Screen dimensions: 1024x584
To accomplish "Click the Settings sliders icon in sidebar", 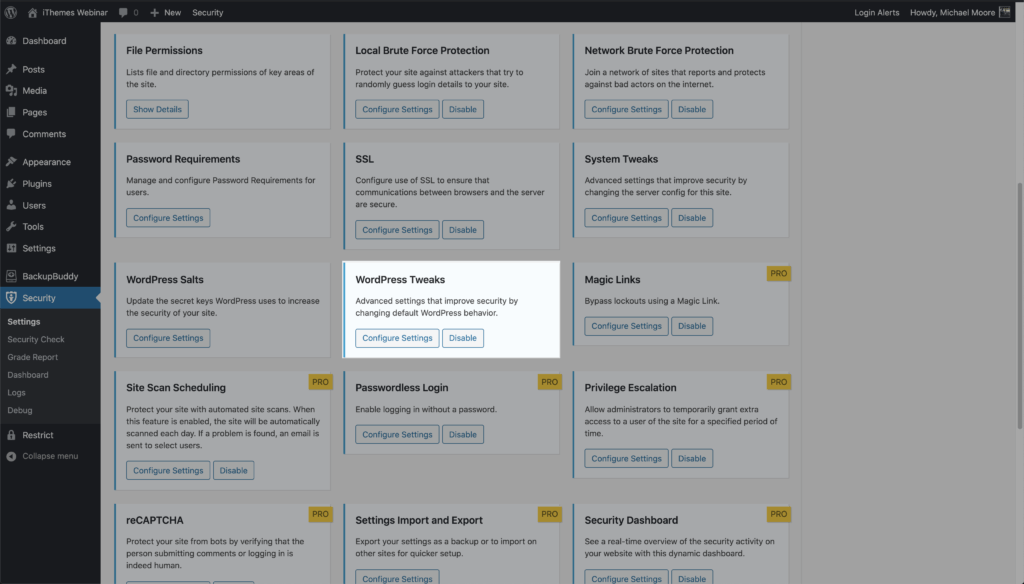I will tap(11, 248).
